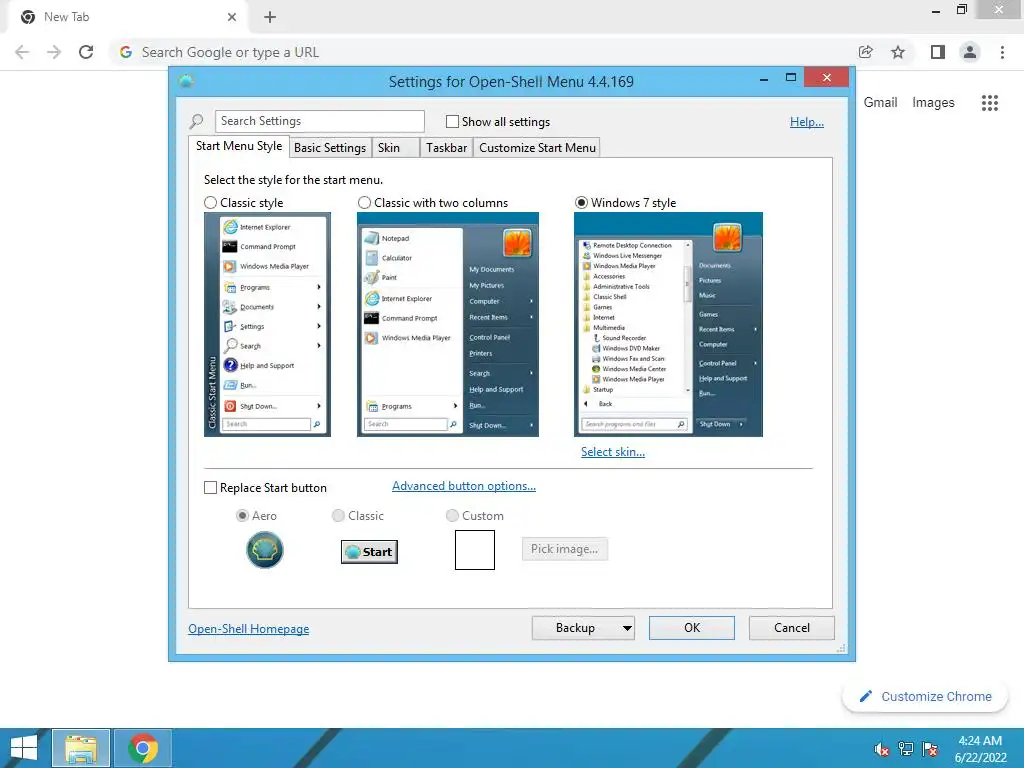
Task: Open File Explorer from taskbar
Action: (81, 748)
